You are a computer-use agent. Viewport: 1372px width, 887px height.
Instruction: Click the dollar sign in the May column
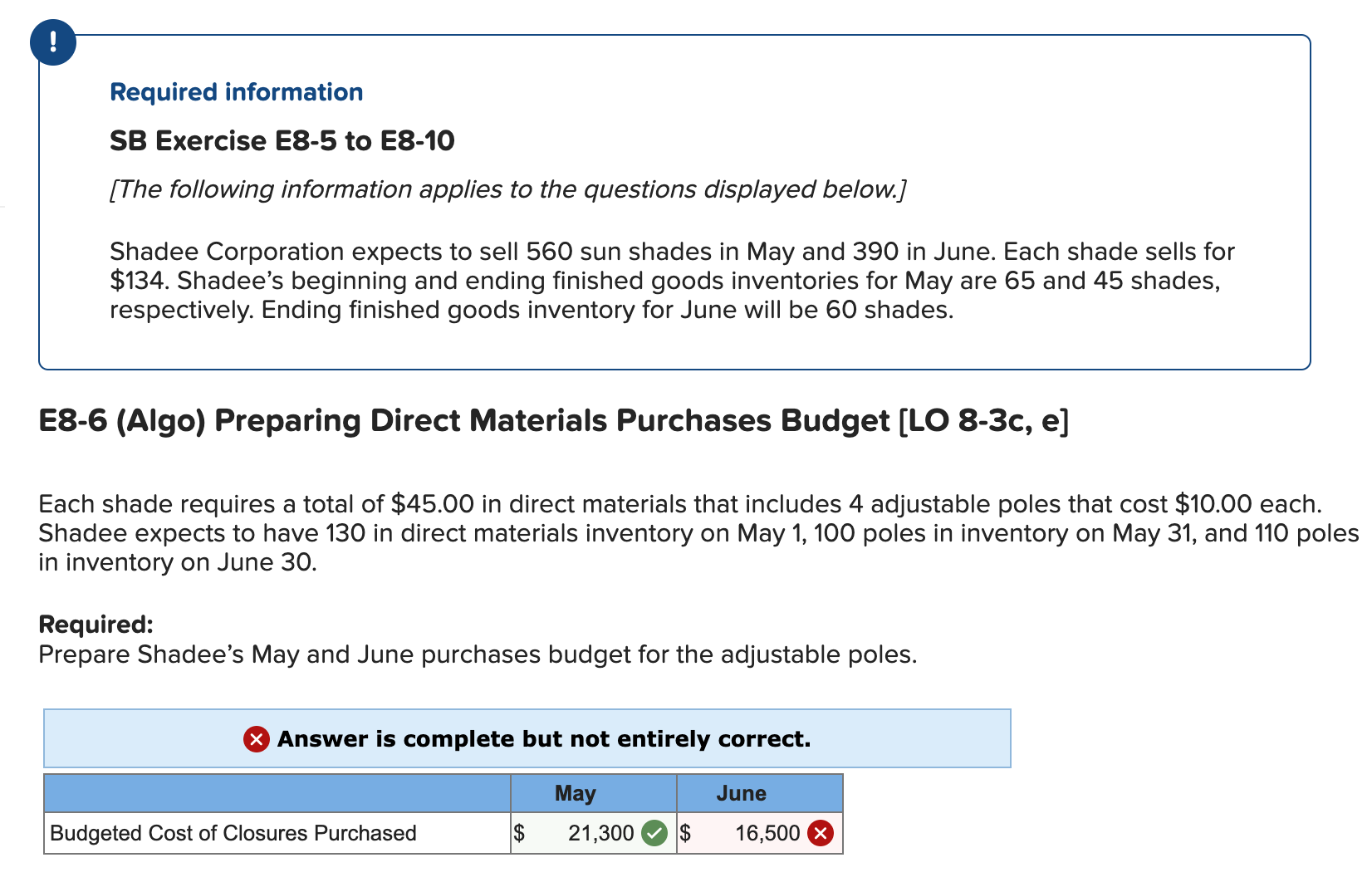(518, 832)
